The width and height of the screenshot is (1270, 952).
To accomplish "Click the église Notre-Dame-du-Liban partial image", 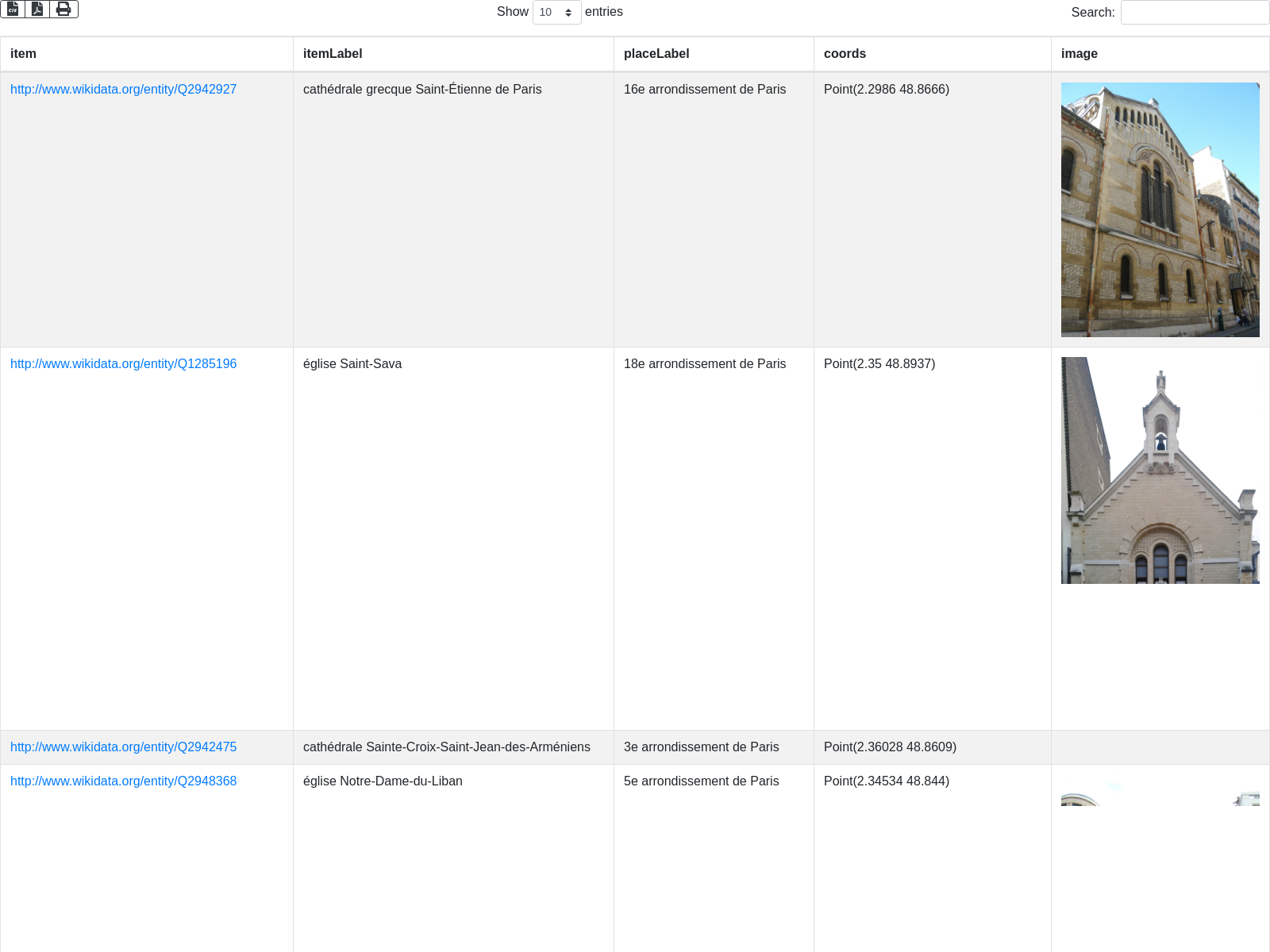I will tap(1160, 797).
